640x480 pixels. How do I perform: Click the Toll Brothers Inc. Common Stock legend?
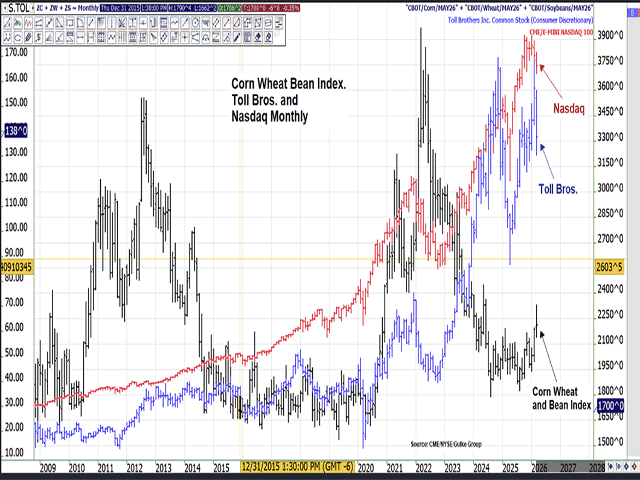point(520,20)
